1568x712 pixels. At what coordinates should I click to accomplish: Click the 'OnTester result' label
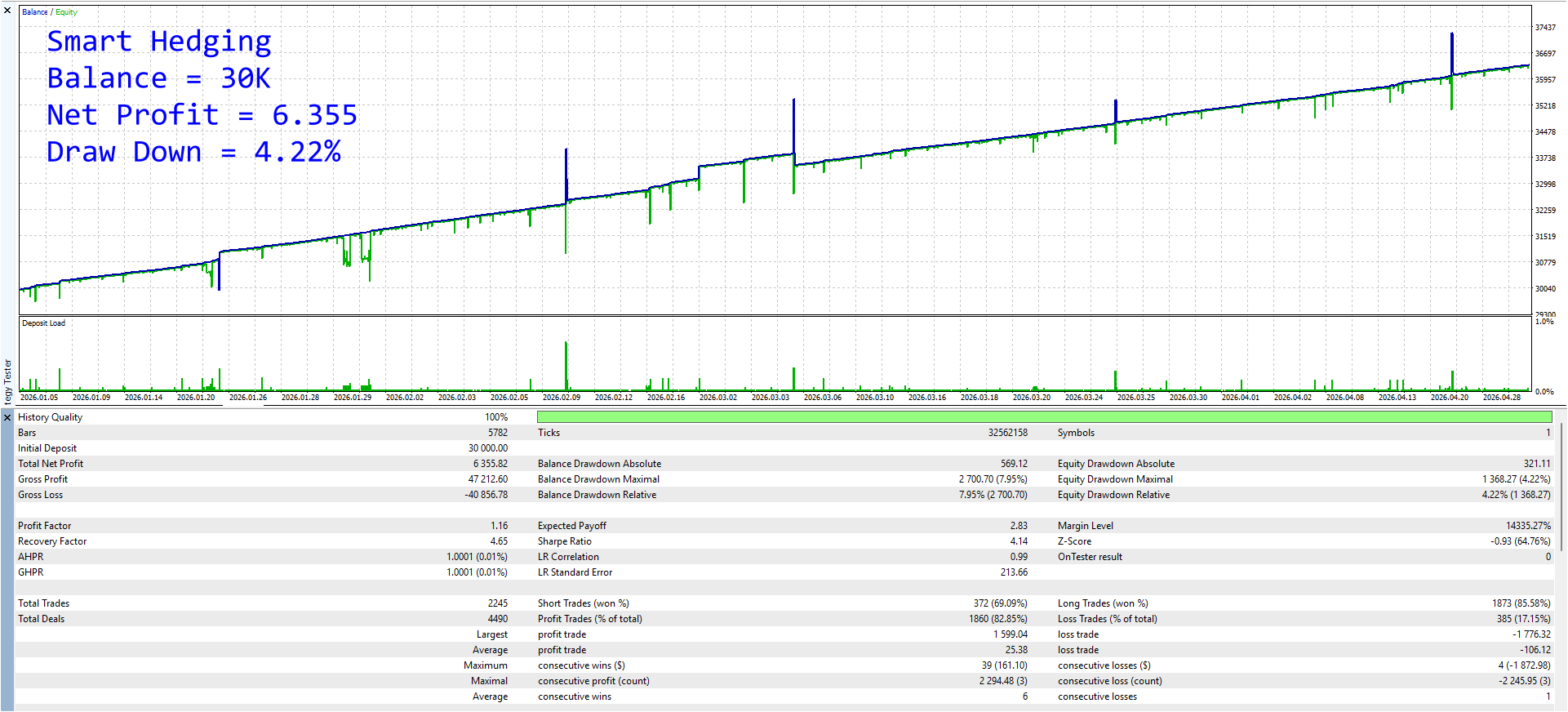tap(1090, 557)
